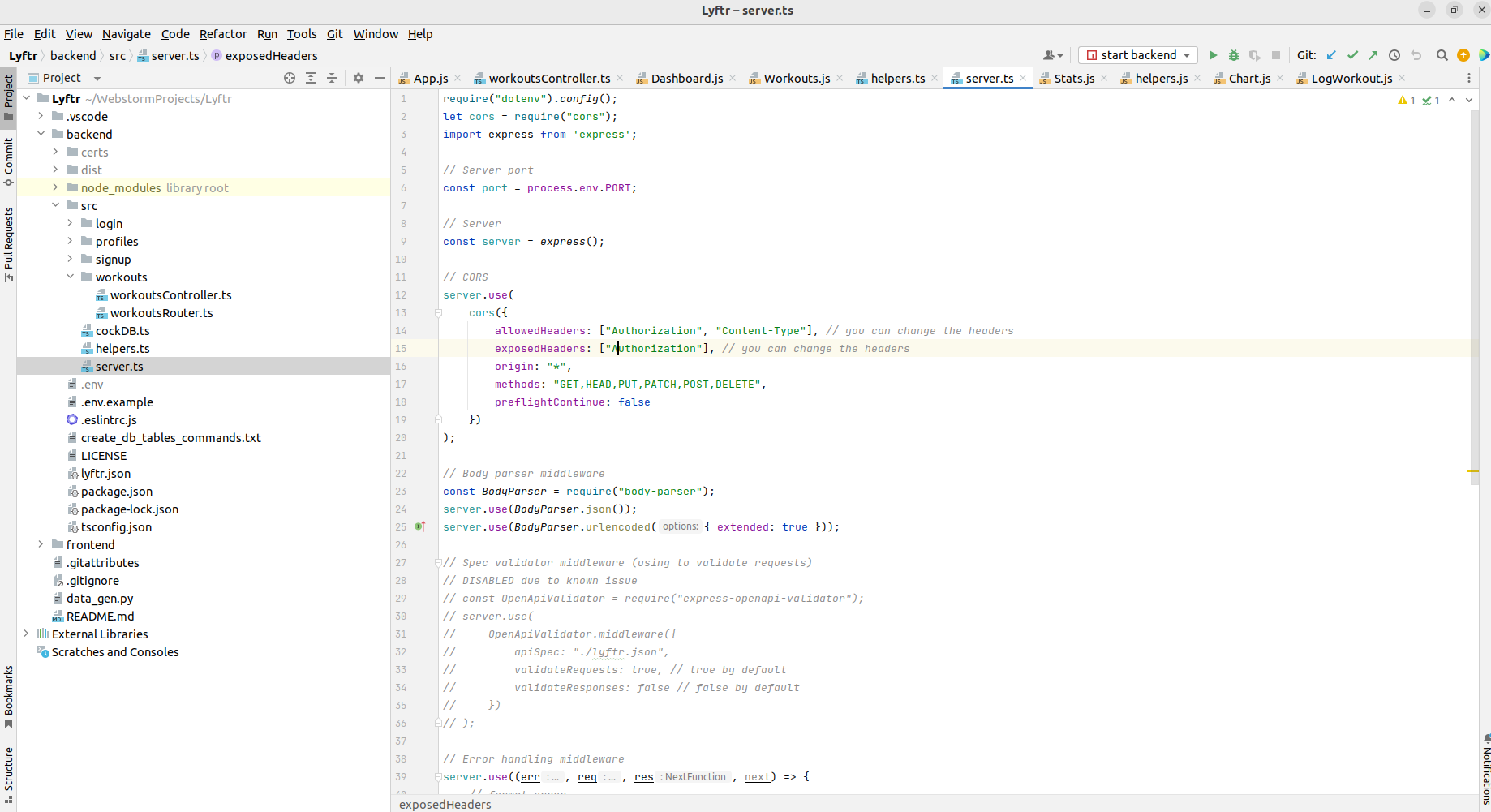Expand the frontend folder
Image resolution: width=1491 pixels, height=812 pixels.
coord(41,544)
